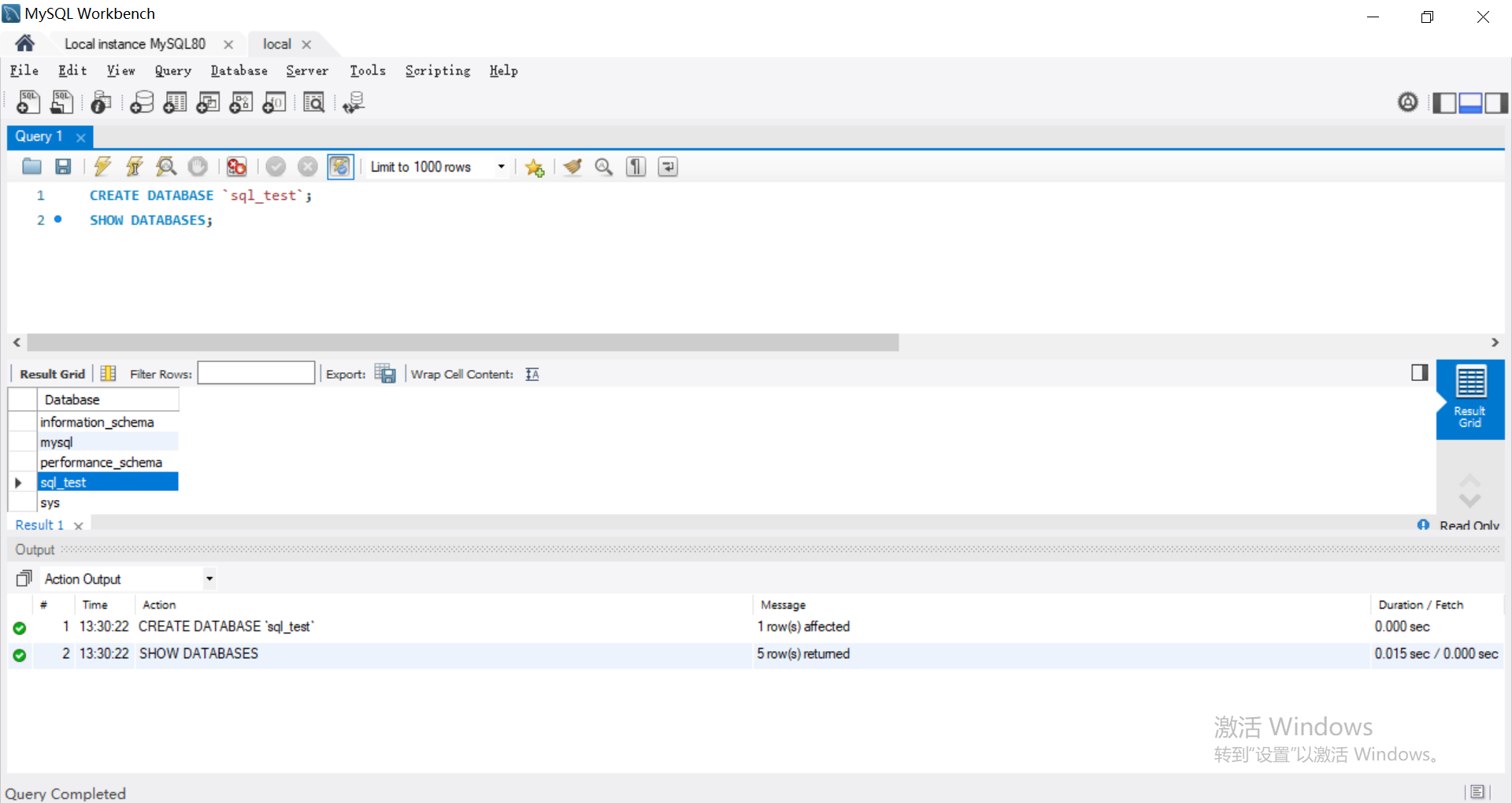Create a new SQL tab icon

pyautogui.click(x=28, y=102)
